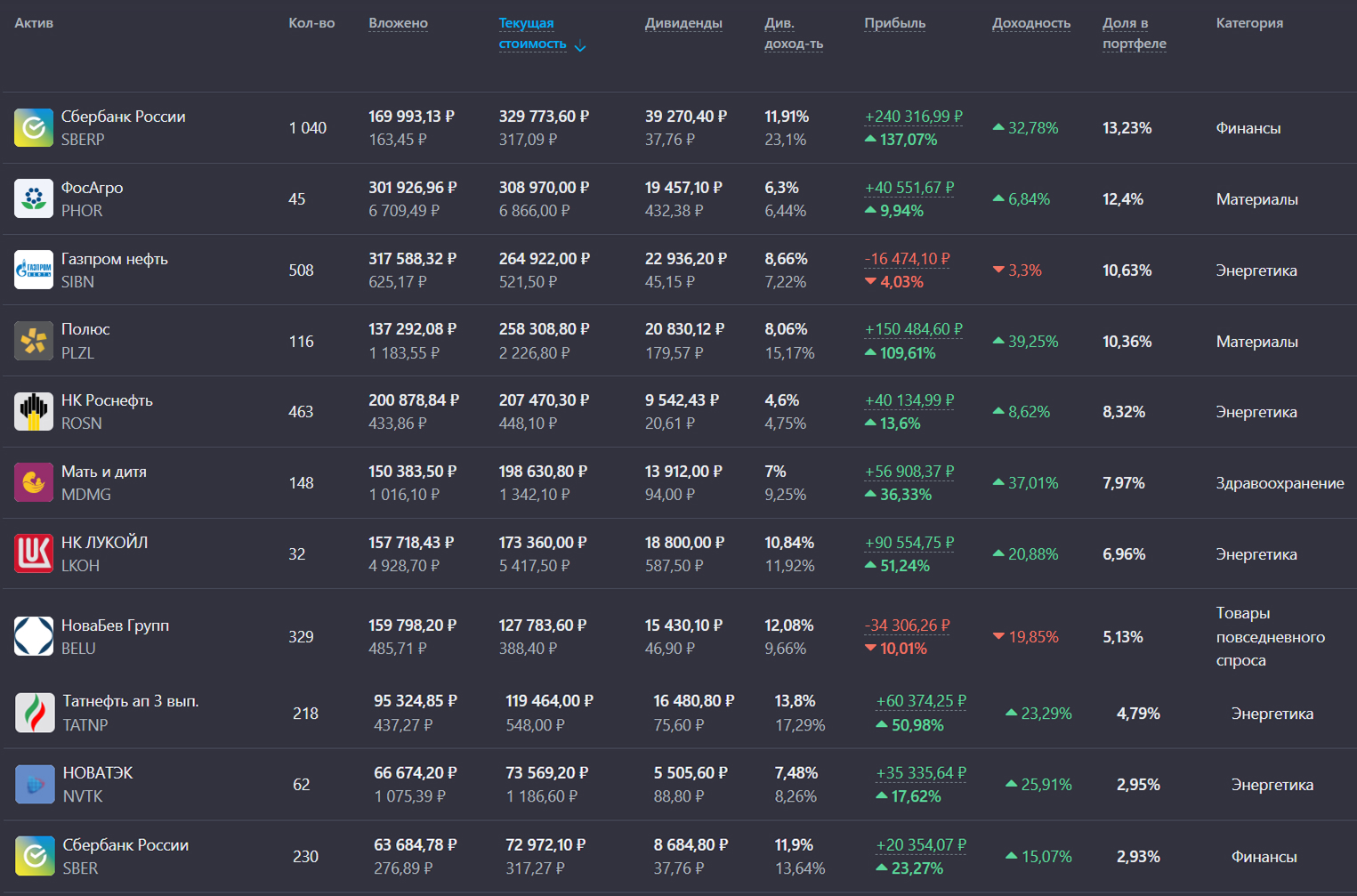This screenshot has height=896, width=1357.
Task: Sort by Доходность column header
Action: click(1030, 23)
